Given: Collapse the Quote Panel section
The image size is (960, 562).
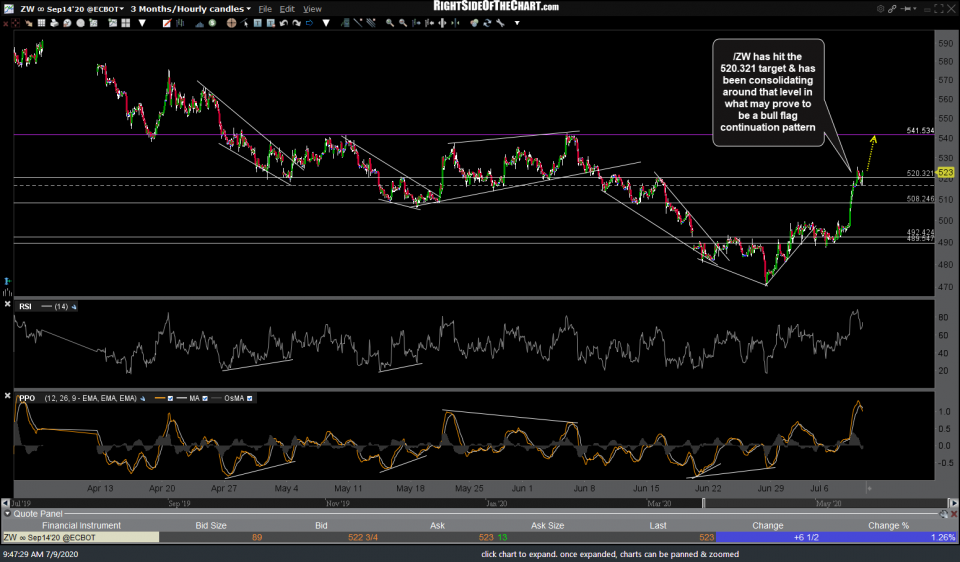Looking at the screenshot, I should coord(6,514).
